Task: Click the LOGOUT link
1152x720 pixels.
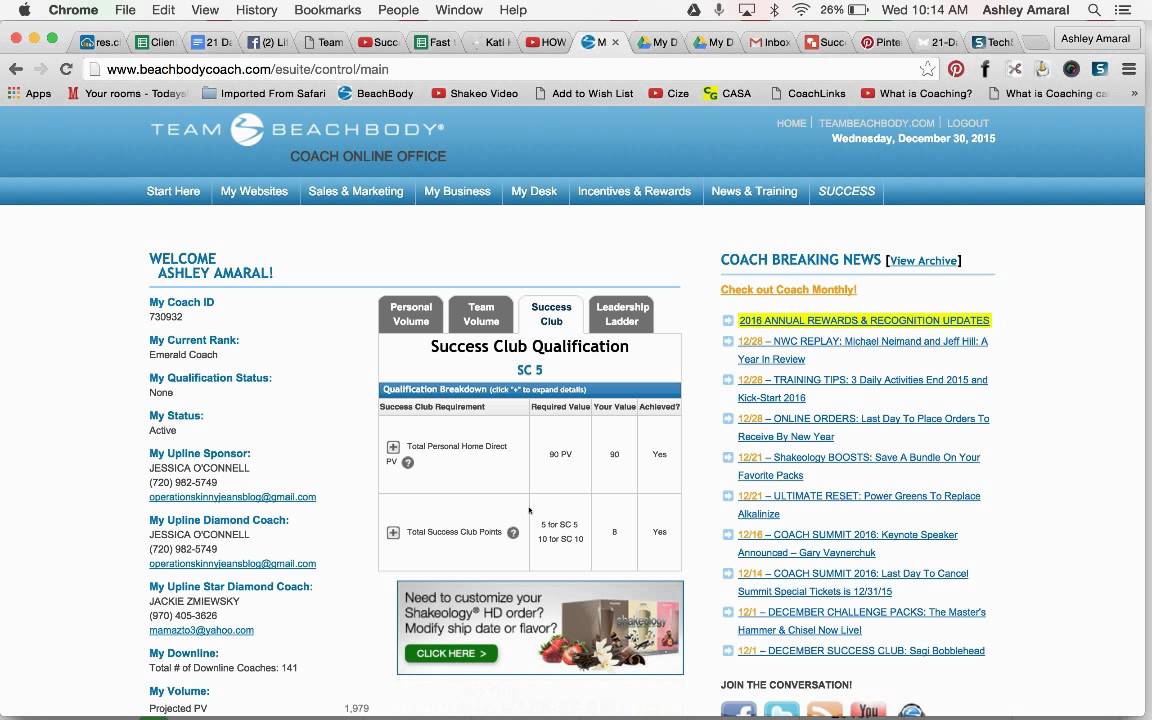Action: tap(968, 123)
